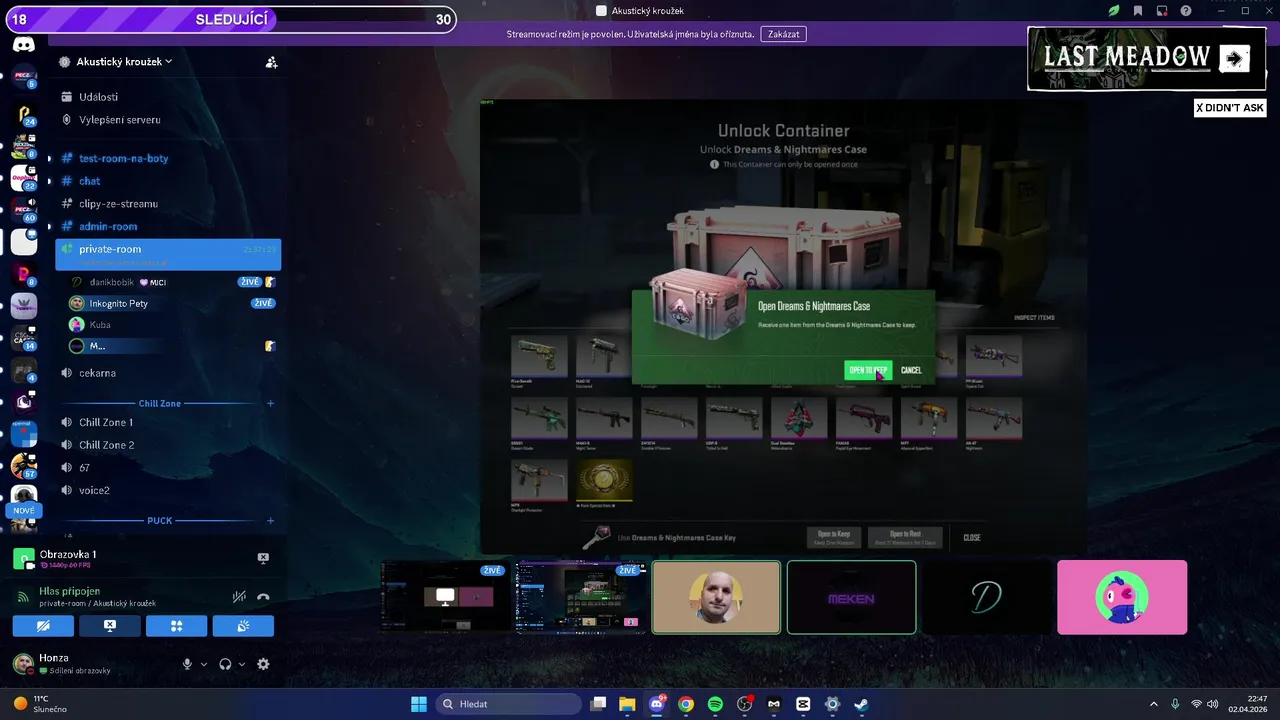
Task: Open Discord user settings gear
Action: pyautogui.click(x=263, y=664)
